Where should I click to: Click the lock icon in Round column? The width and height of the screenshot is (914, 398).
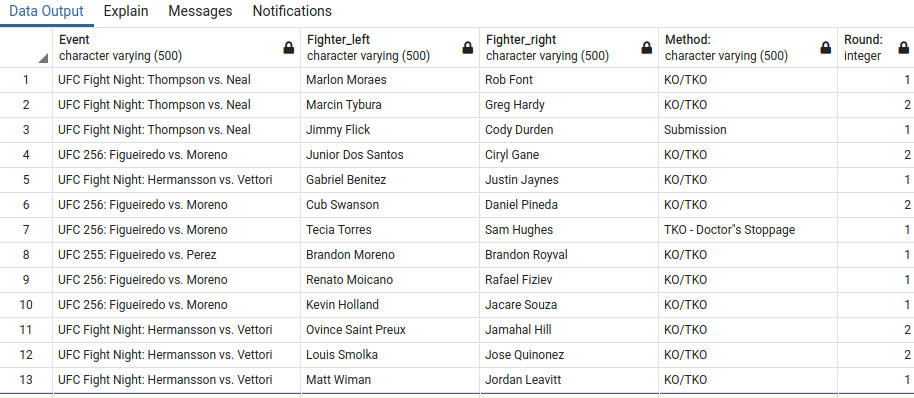pyautogui.click(x=904, y=48)
